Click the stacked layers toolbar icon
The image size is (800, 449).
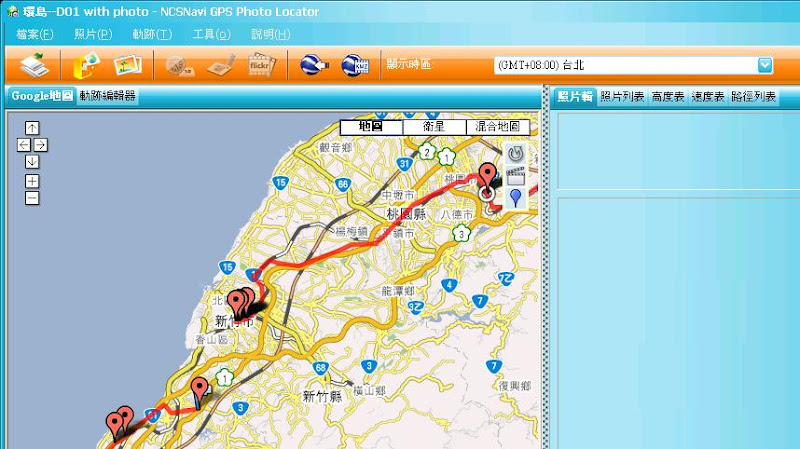pyautogui.click(x=35, y=65)
